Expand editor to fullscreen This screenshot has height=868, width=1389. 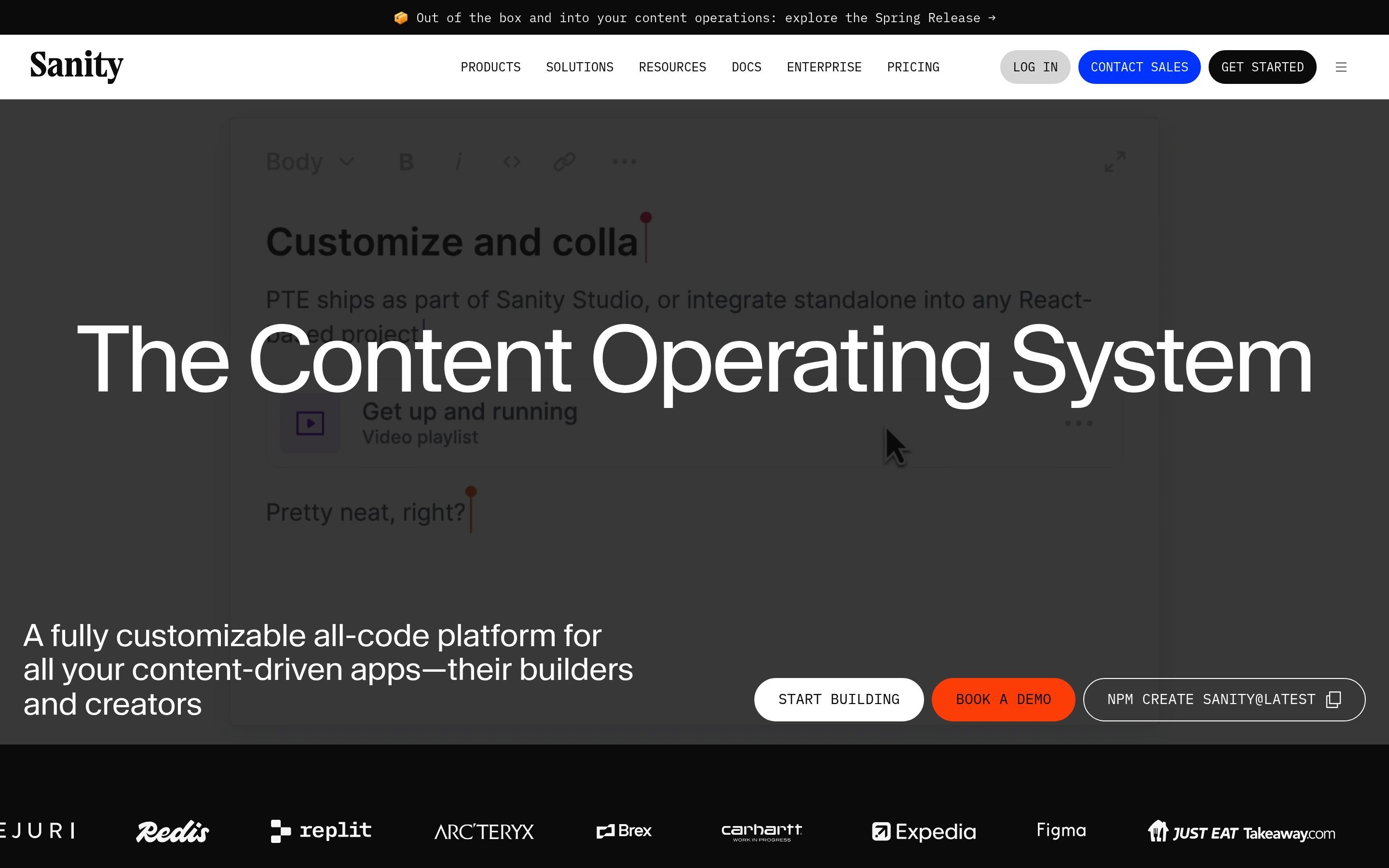click(x=1115, y=162)
